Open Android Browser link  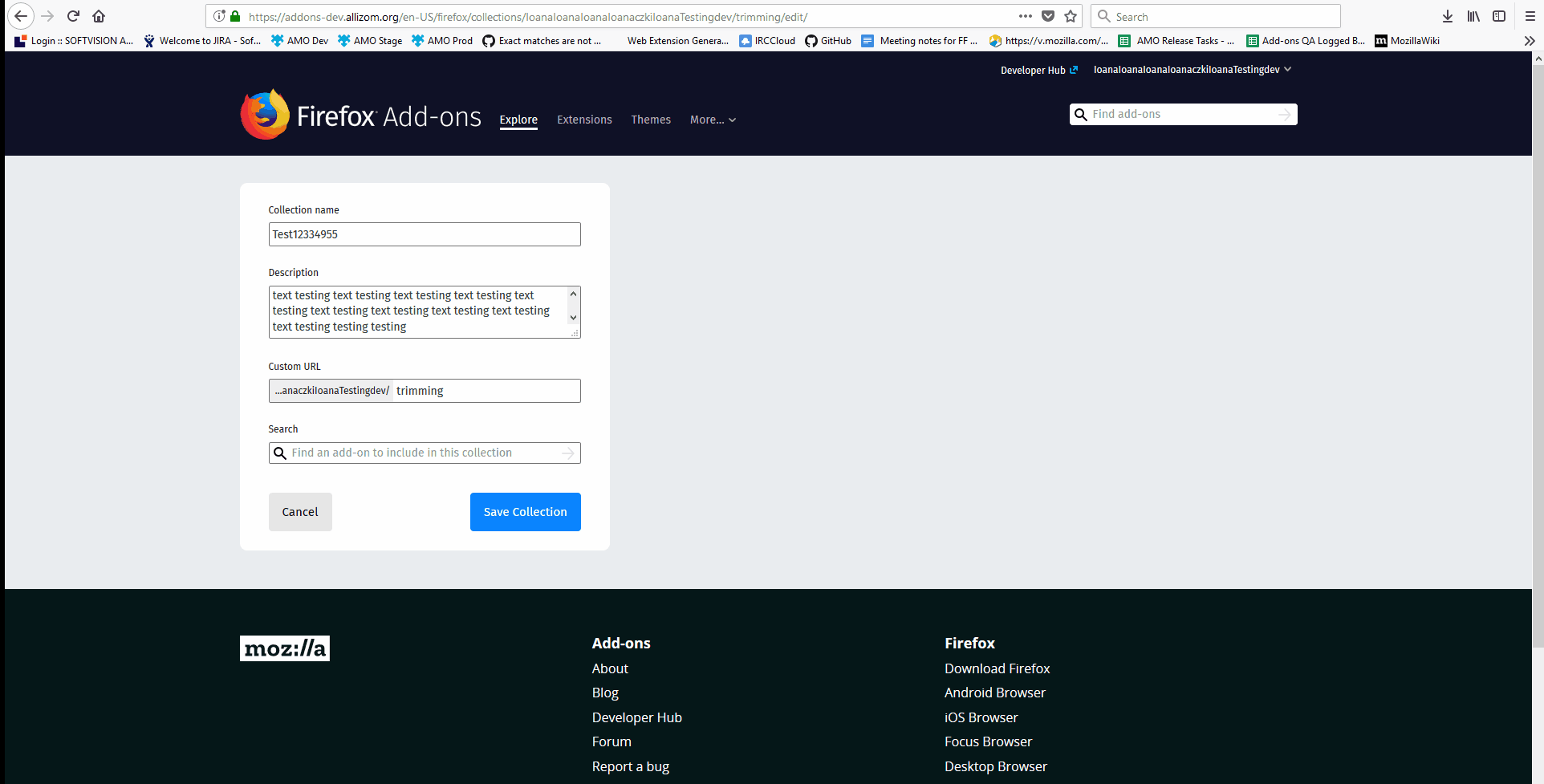pyautogui.click(x=995, y=693)
